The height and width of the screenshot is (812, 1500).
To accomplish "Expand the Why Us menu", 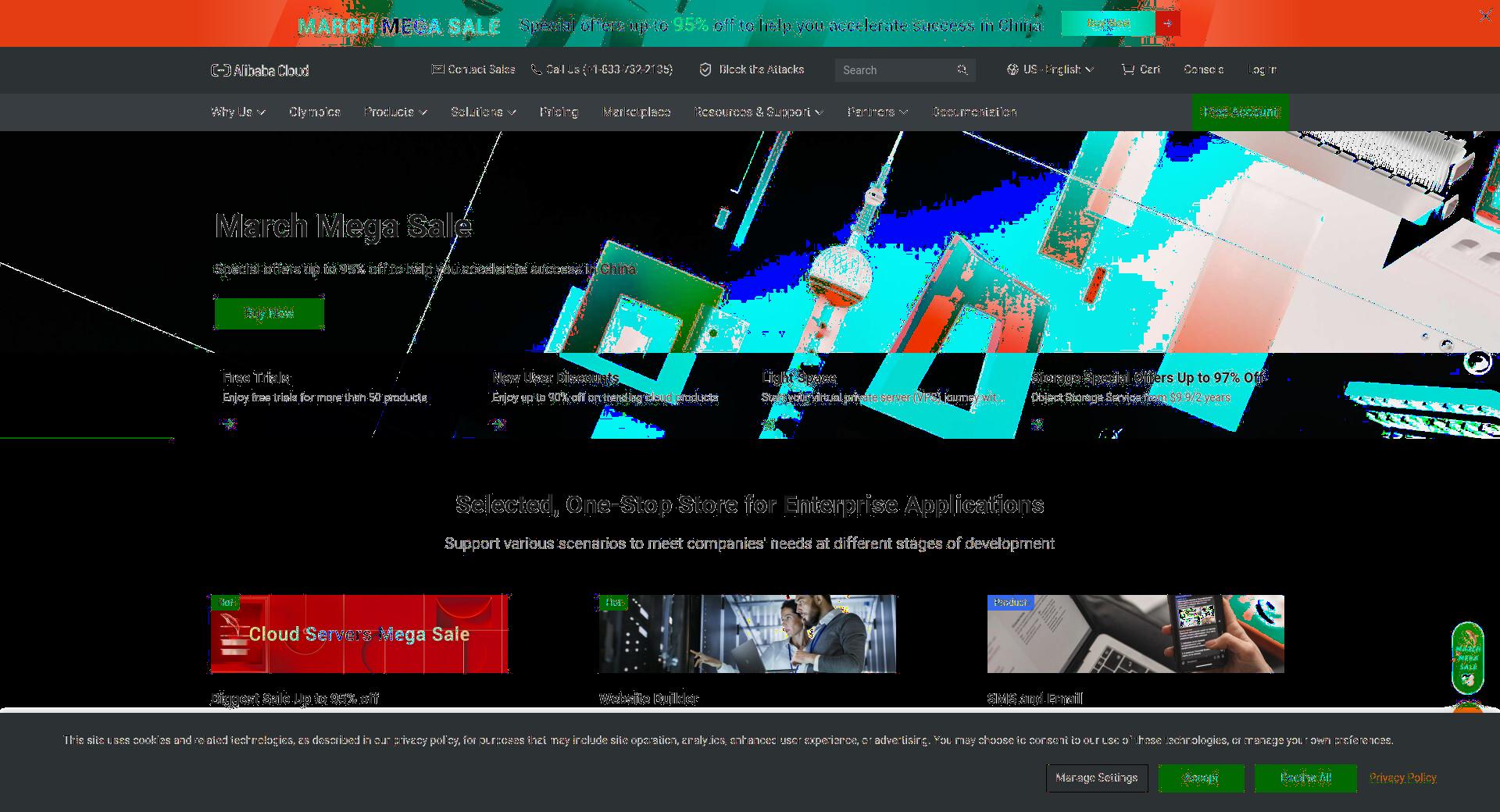I will [x=238, y=112].
